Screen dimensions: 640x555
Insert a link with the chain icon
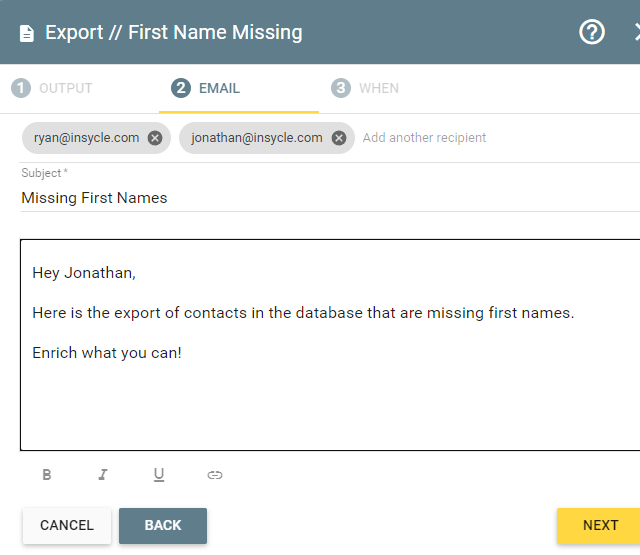click(215, 475)
